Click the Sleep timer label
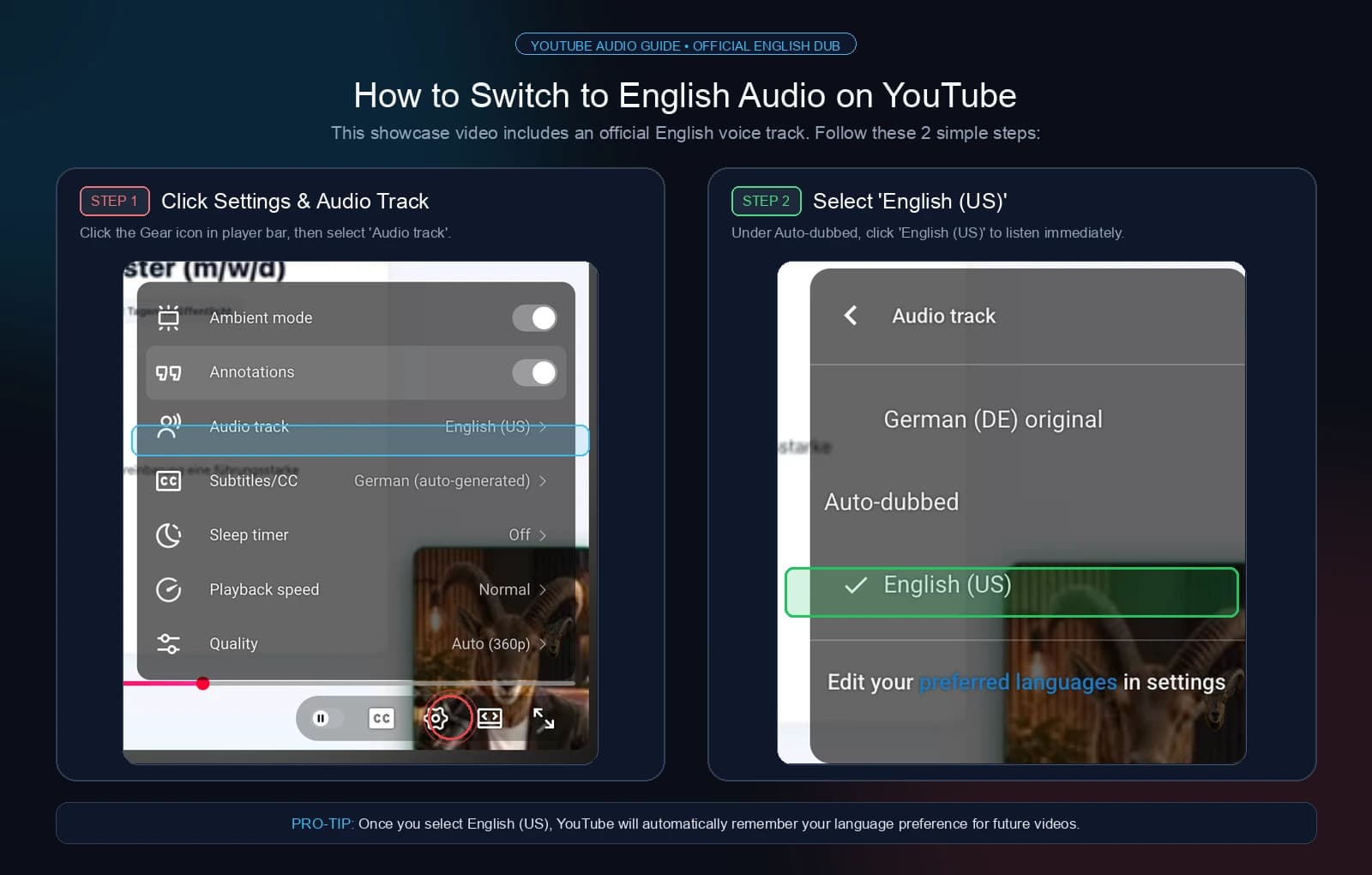 (249, 535)
